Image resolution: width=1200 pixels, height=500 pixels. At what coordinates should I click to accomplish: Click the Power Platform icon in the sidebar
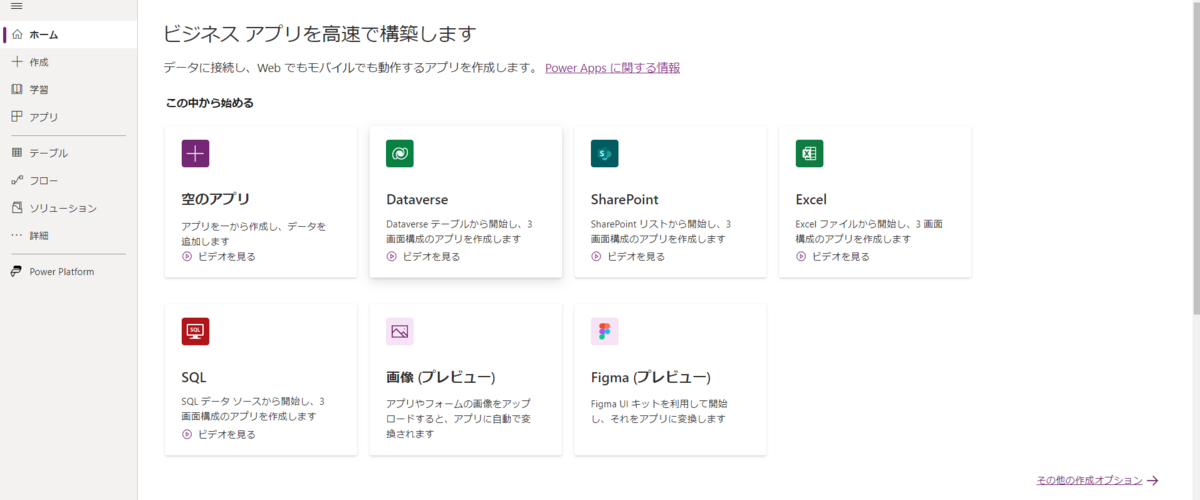coord(17,271)
